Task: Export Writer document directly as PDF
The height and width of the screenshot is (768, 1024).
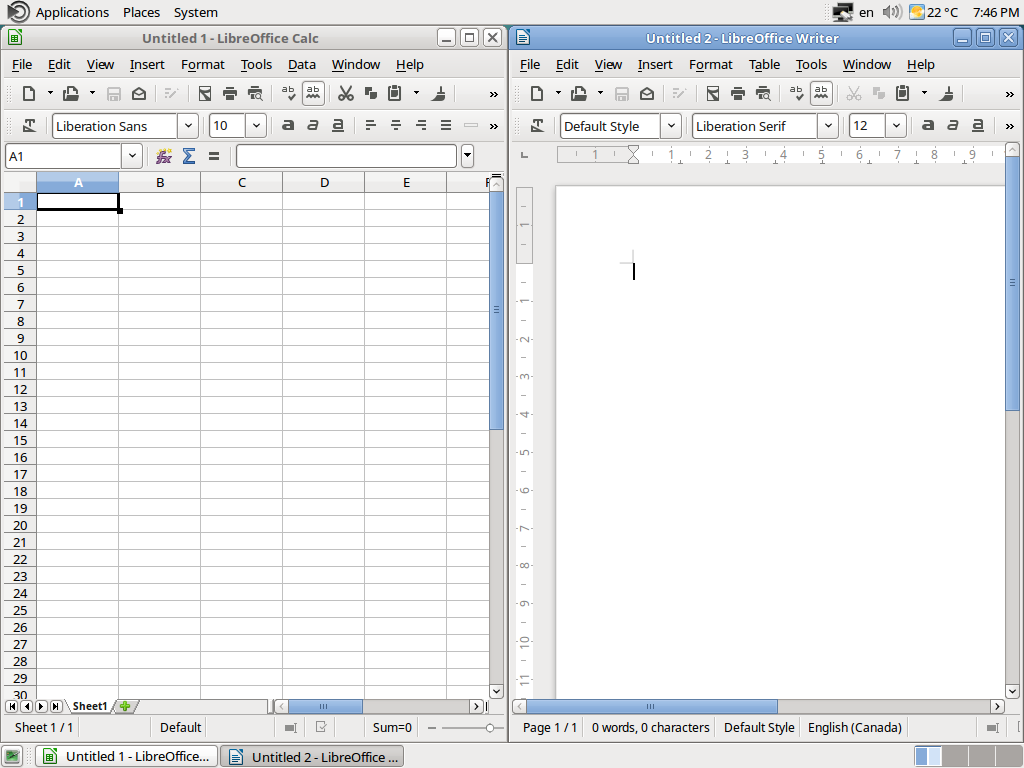Action: pyautogui.click(x=713, y=93)
